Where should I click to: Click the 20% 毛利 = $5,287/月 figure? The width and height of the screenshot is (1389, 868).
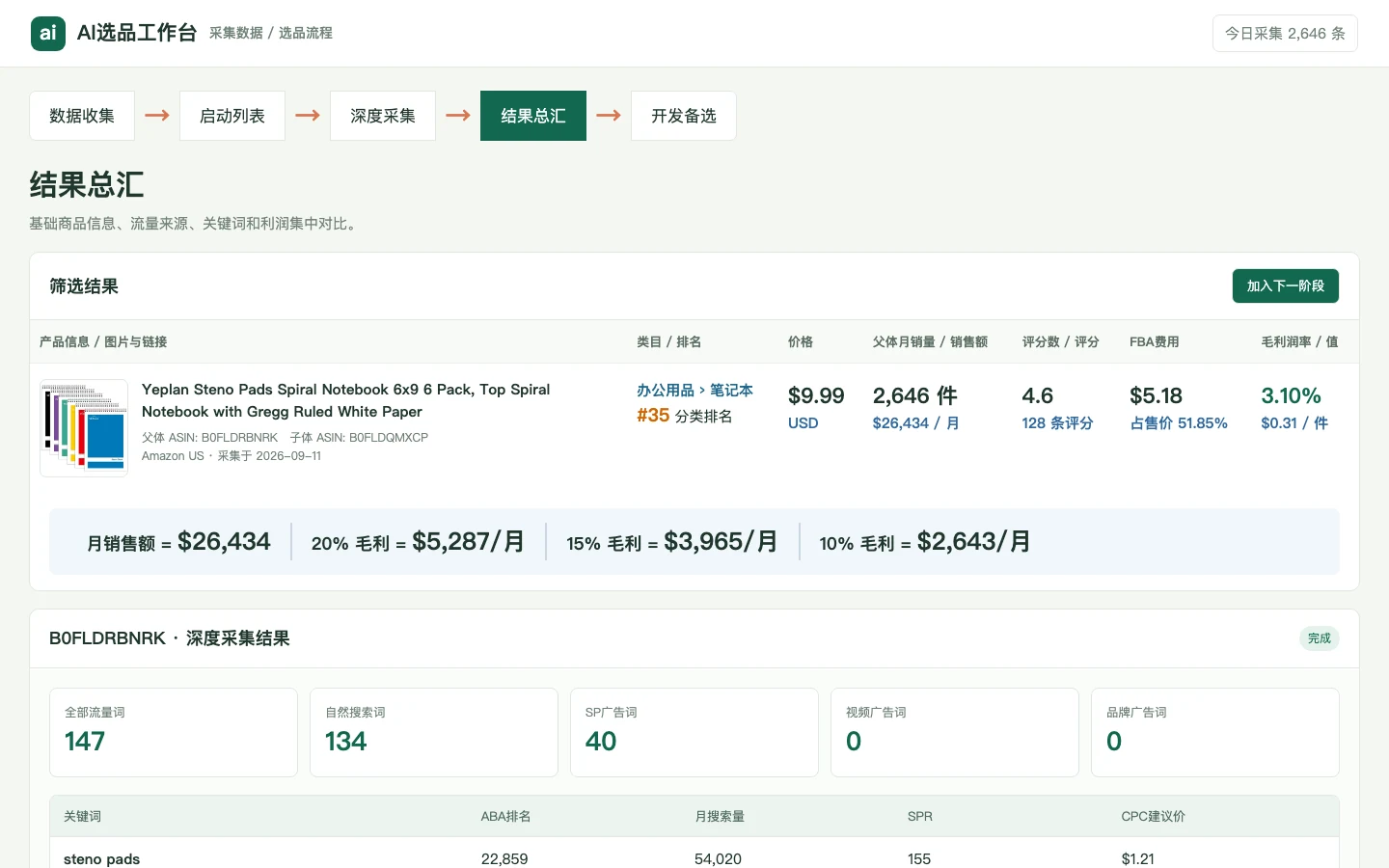coord(418,542)
